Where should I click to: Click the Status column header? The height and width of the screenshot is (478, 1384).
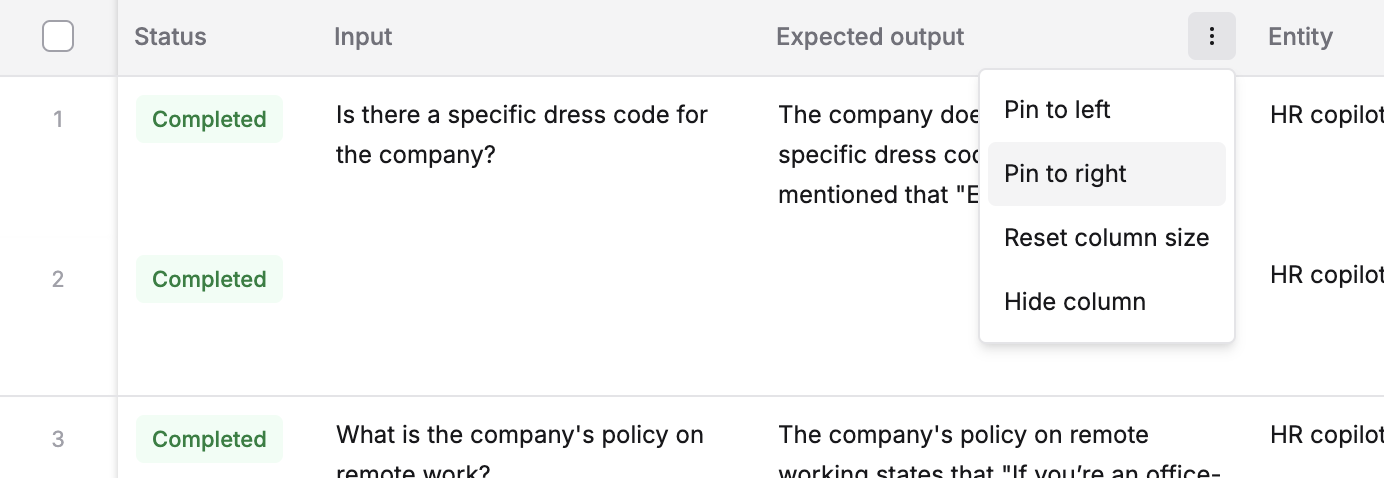[170, 37]
